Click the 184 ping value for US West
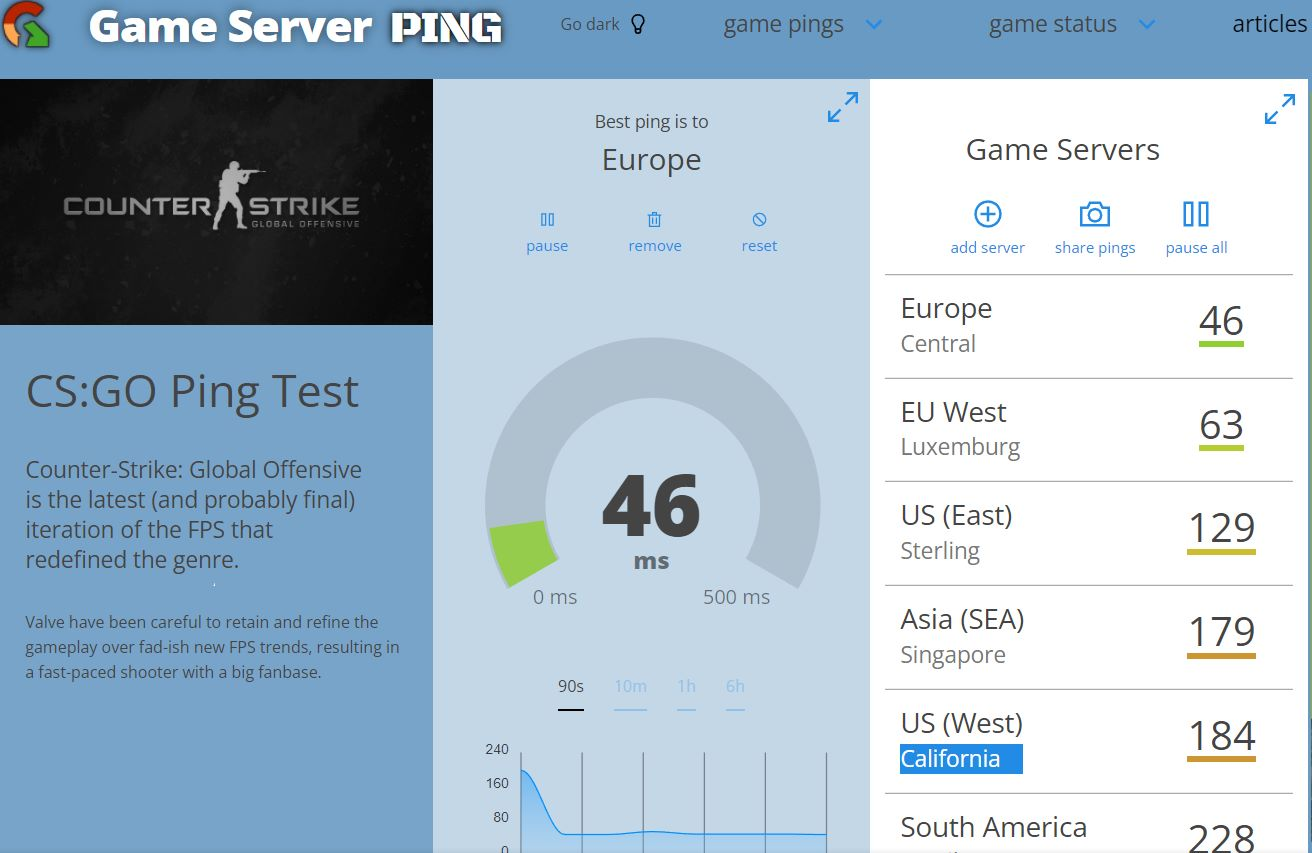Viewport: 1312px width, 853px height. 1221,737
